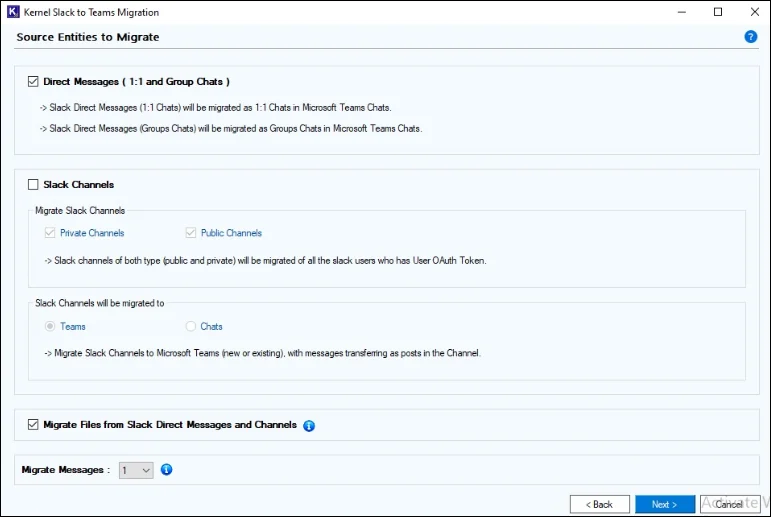Click info icon beside Migrate Files option
This screenshot has height=517, width=771.
point(309,426)
